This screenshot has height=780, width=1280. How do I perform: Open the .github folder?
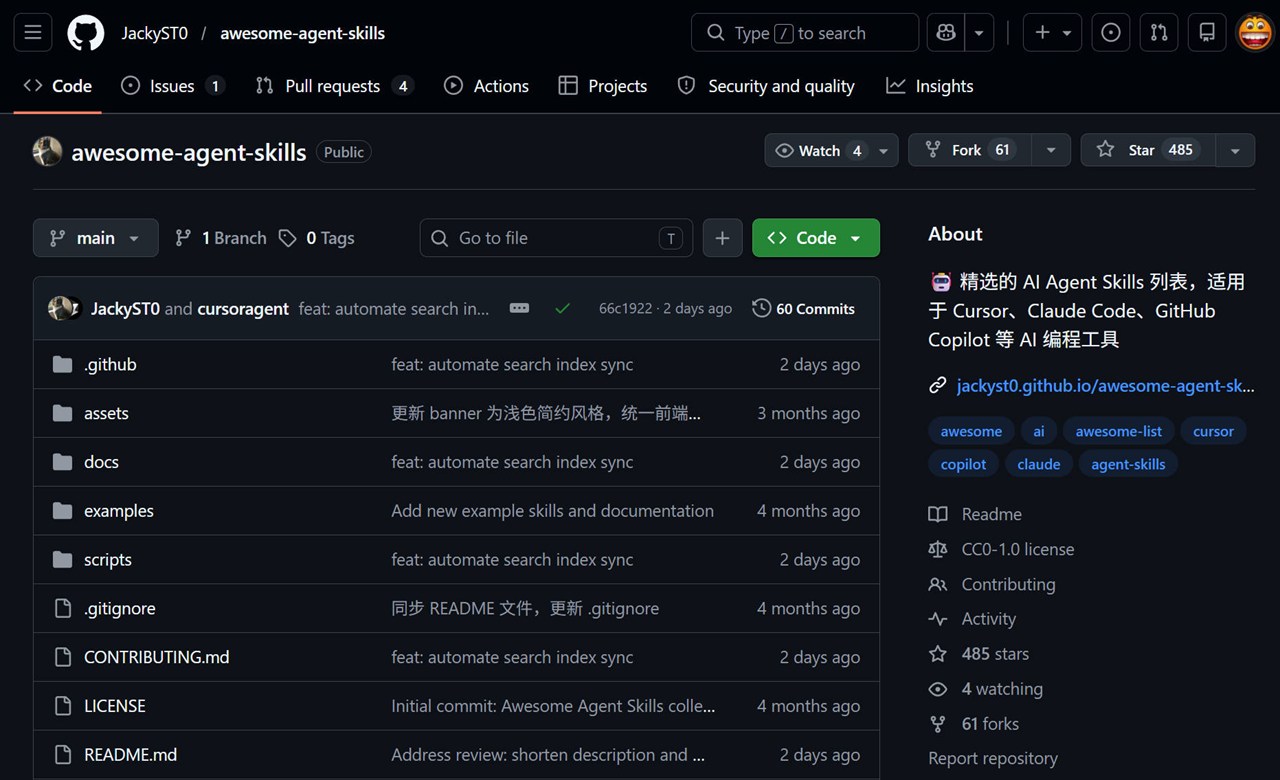click(110, 365)
